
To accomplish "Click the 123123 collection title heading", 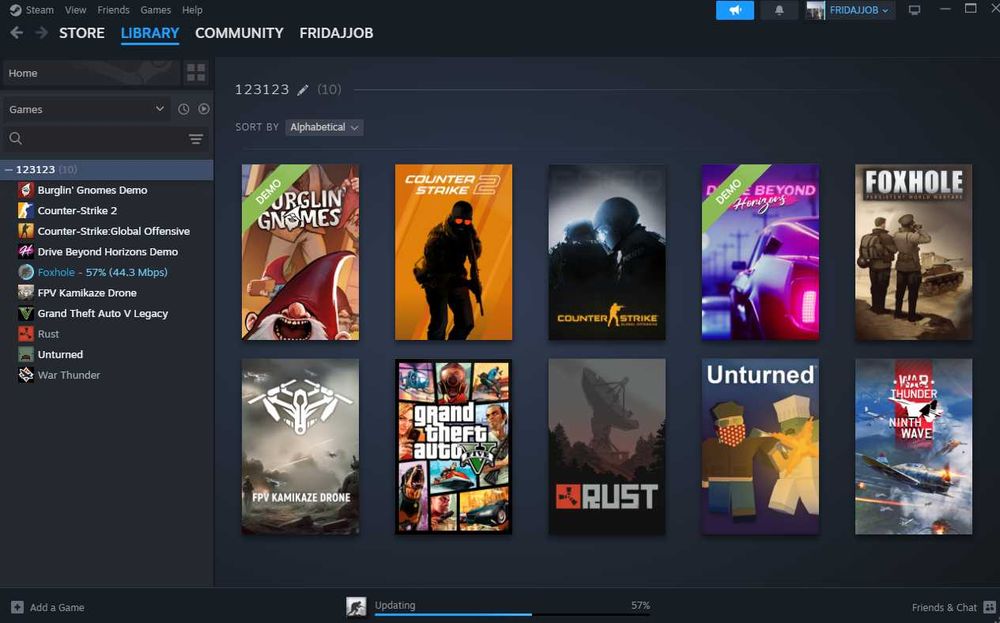I will 262,89.
